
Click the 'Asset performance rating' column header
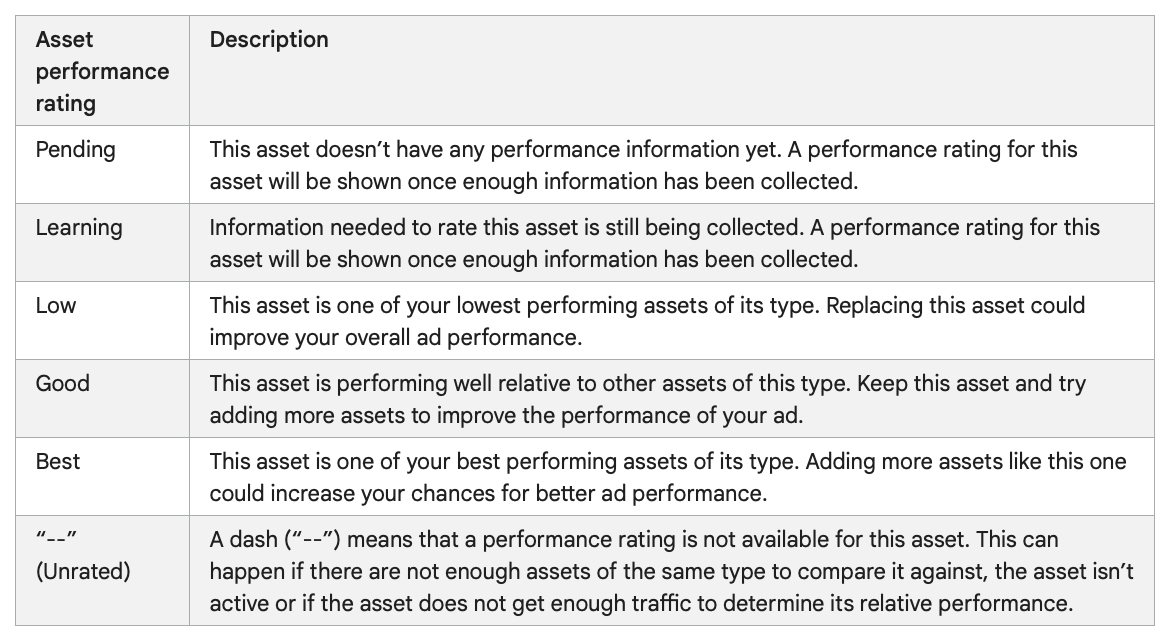(103, 71)
